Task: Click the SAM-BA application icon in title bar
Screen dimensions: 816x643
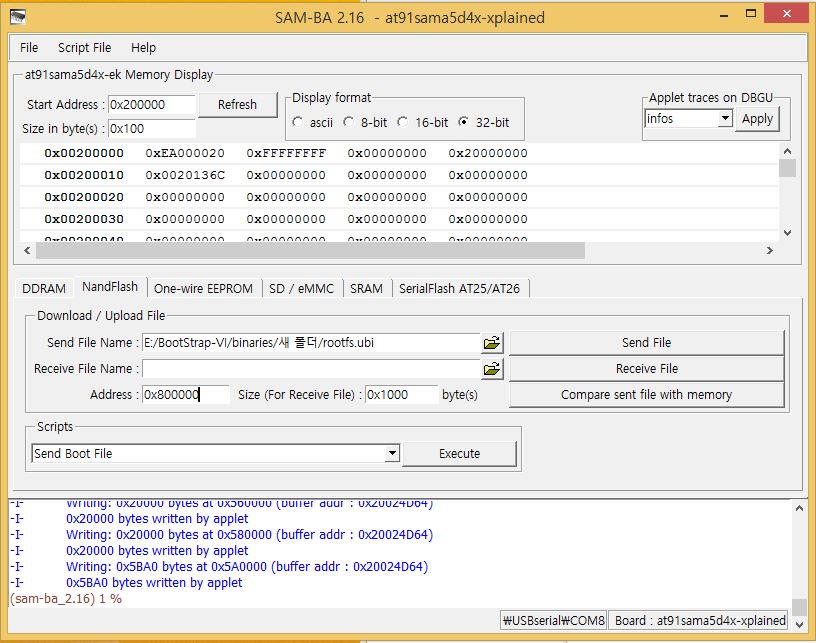Action: coord(18,17)
